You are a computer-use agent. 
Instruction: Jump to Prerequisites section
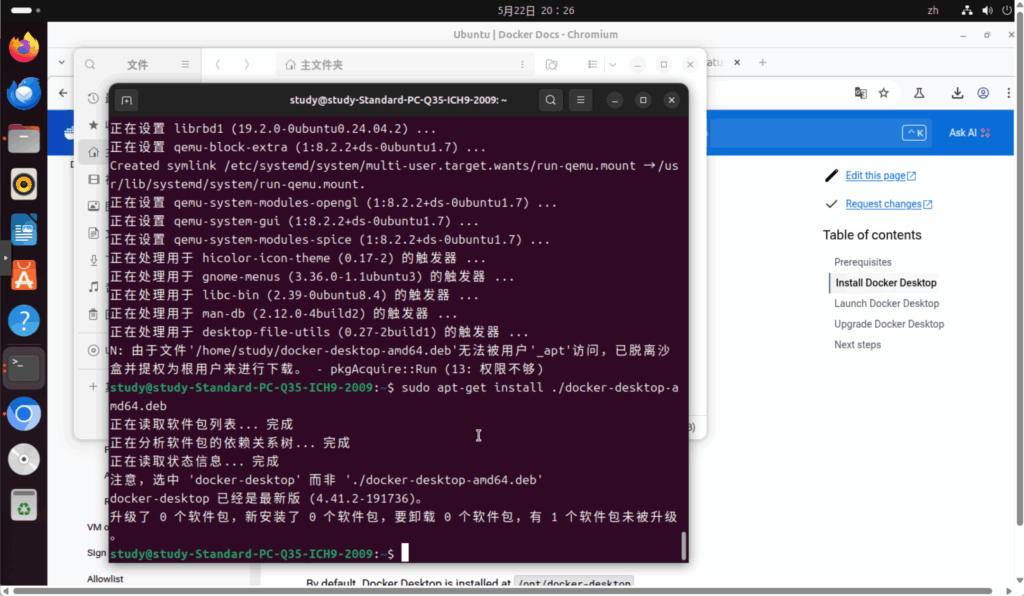point(862,262)
